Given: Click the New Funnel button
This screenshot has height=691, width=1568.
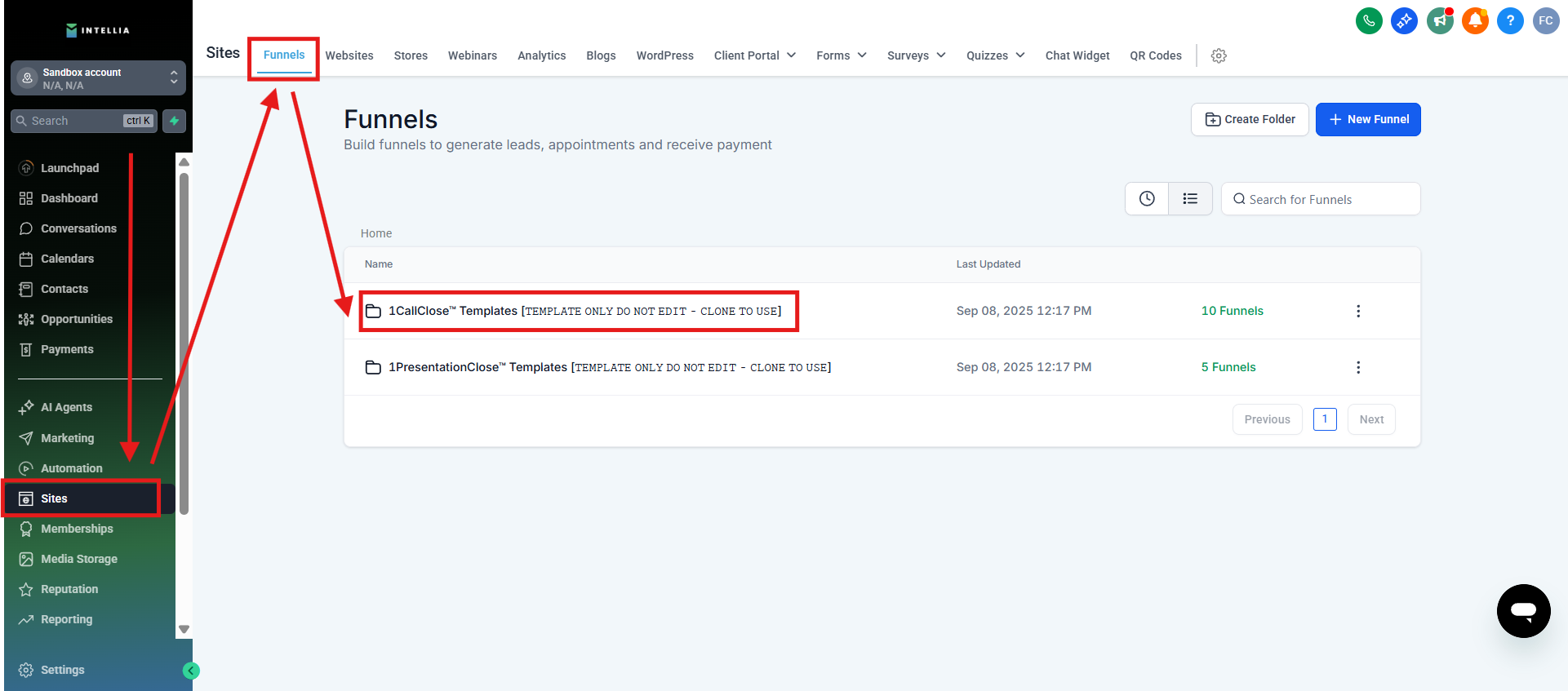Looking at the screenshot, I should [1368, 119].
